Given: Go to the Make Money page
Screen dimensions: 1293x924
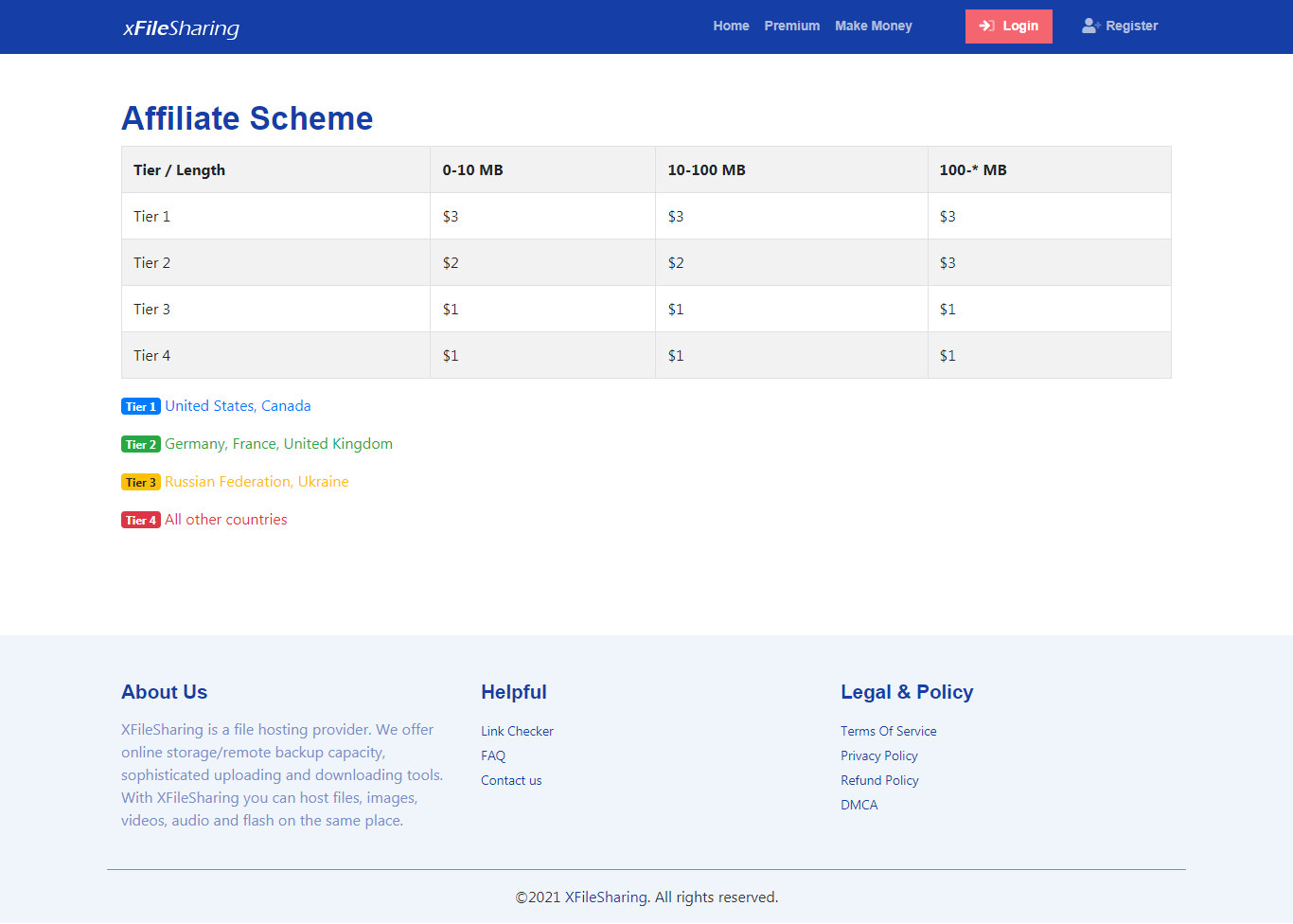Looking at the screenshot, I should point(874,26).
